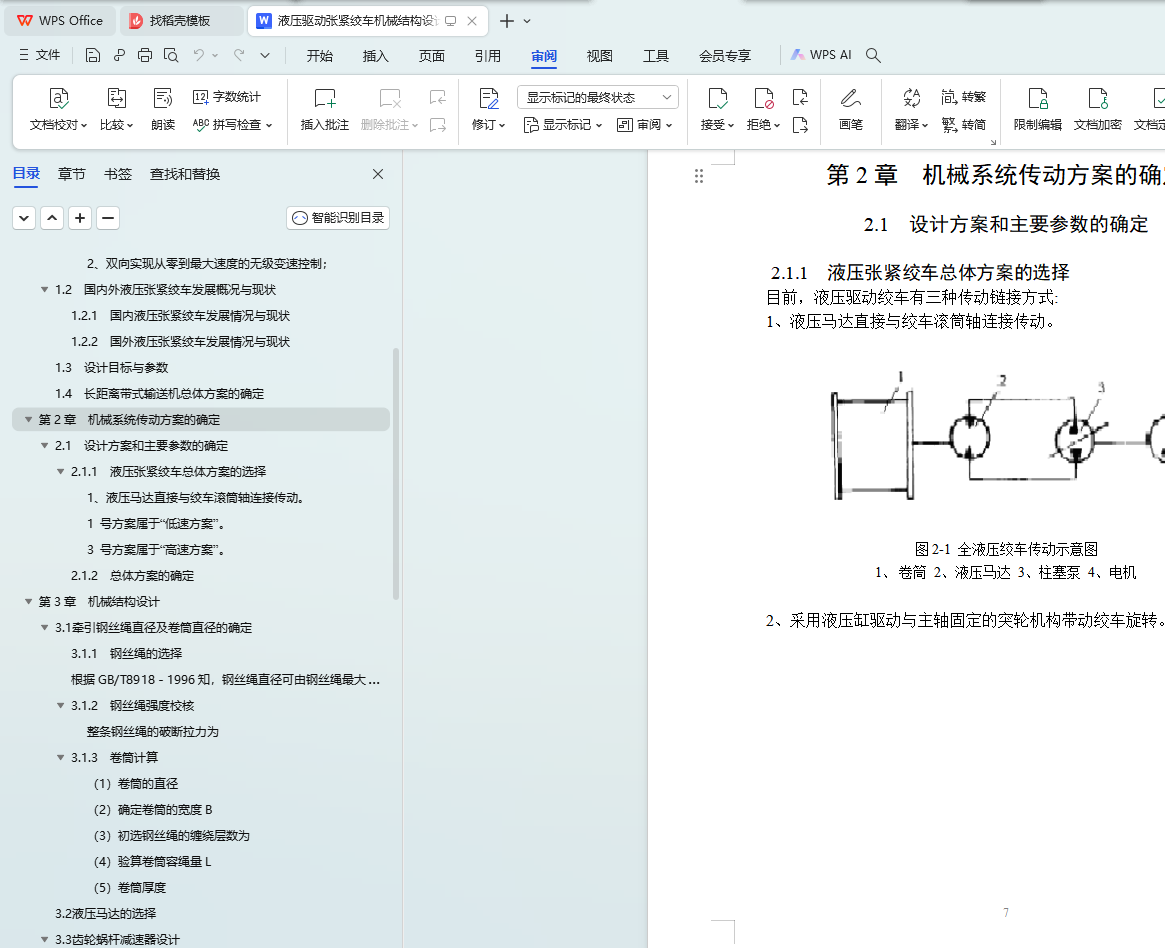1165x948 pixels.
Task: Open the quick access toolbar customize dropdown arrow
Action: point(265,55)
